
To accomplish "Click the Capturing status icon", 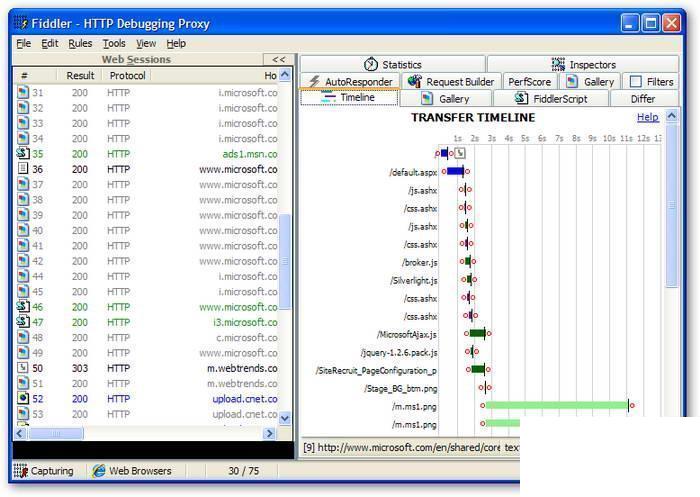I will tap(21, 471).
